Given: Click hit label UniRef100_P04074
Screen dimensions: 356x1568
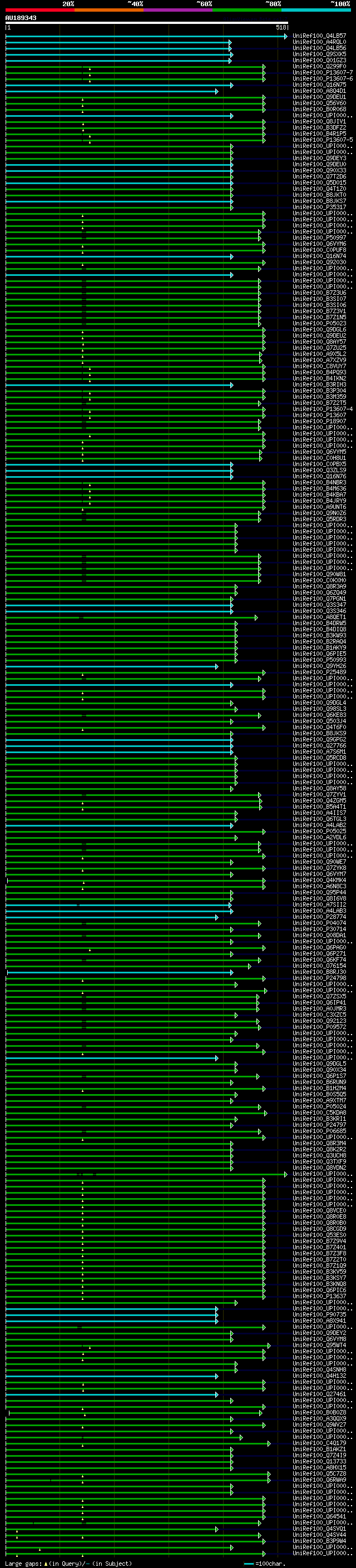Looking at the screenshot, I should click(319, 923).
